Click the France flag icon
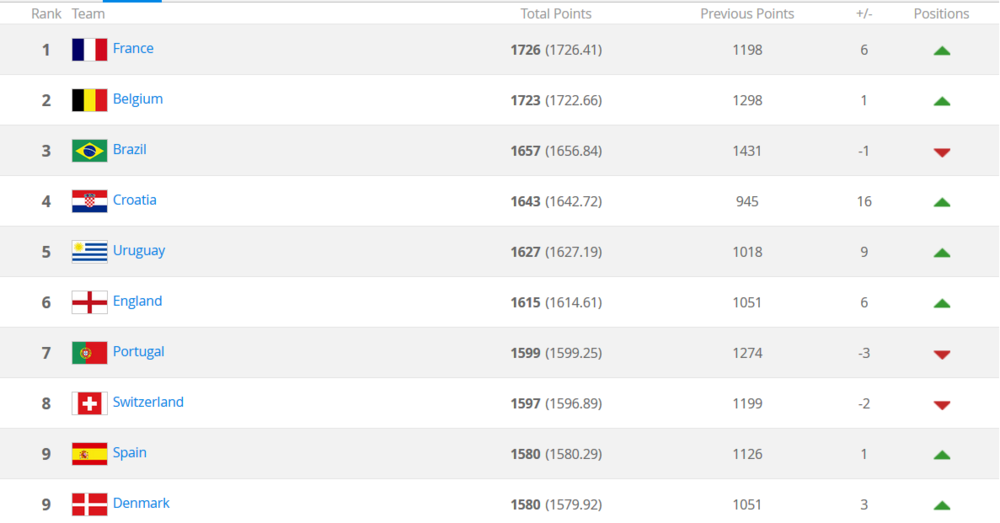 click(x=89, y=50)
